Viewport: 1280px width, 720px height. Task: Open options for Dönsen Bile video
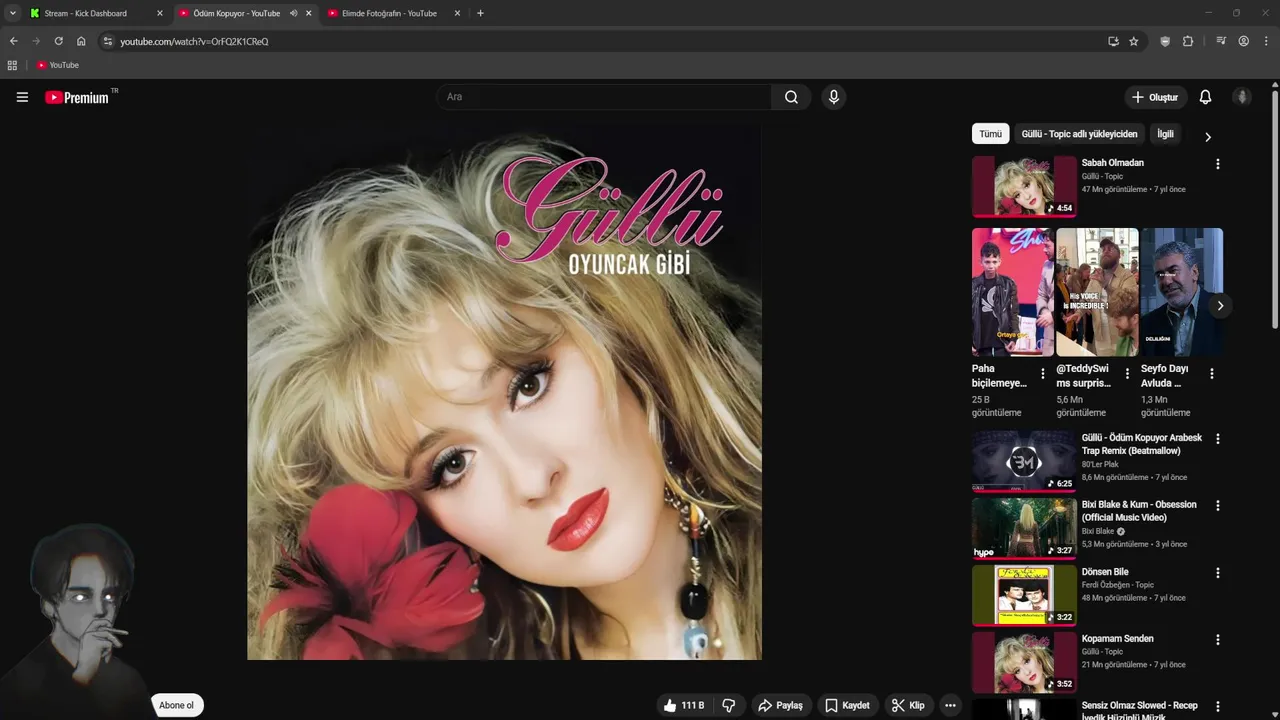[1217, 573]
